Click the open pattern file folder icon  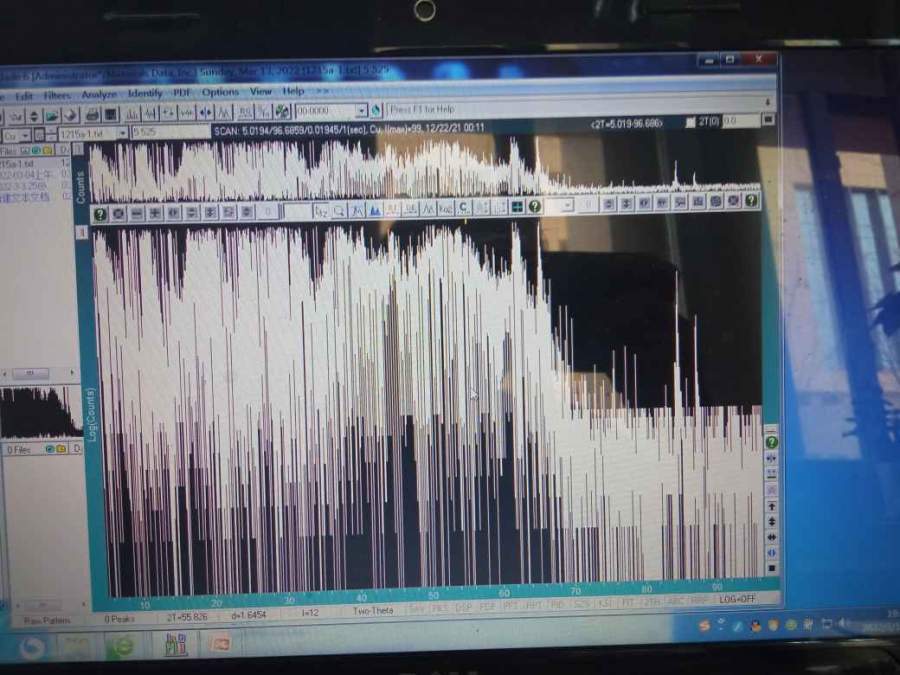tap(52, 116)
